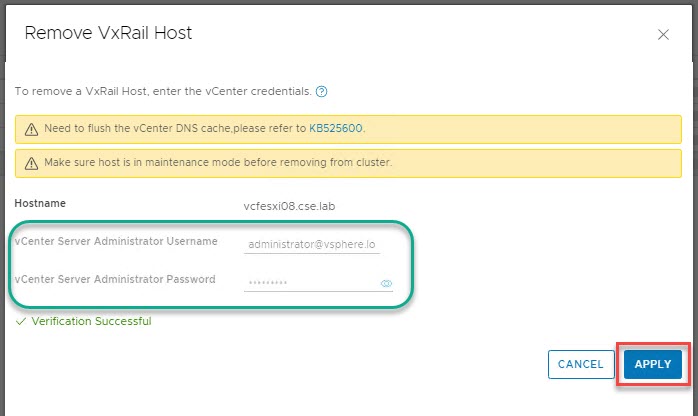Screen dimensions: 698x416
Task: Click the Verification Successful status text
Action: [91, 322]
